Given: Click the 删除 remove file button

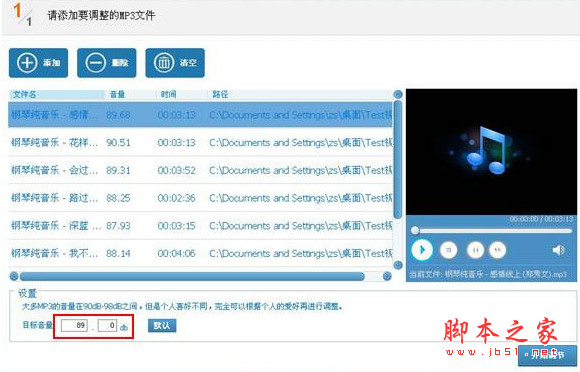Looking at the screenshot, I should (x=107, y=63).
